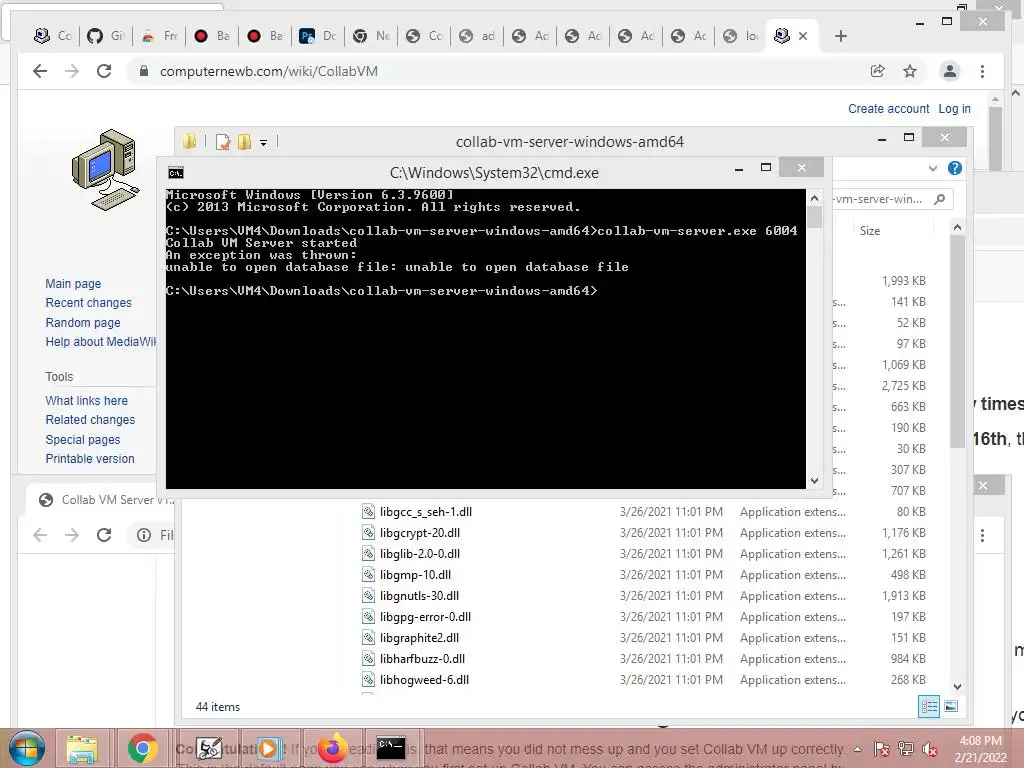1024x768 pixels.
Task: Switch to the Photopea 'Dc' tab
Action: click(x=318, y=36)
